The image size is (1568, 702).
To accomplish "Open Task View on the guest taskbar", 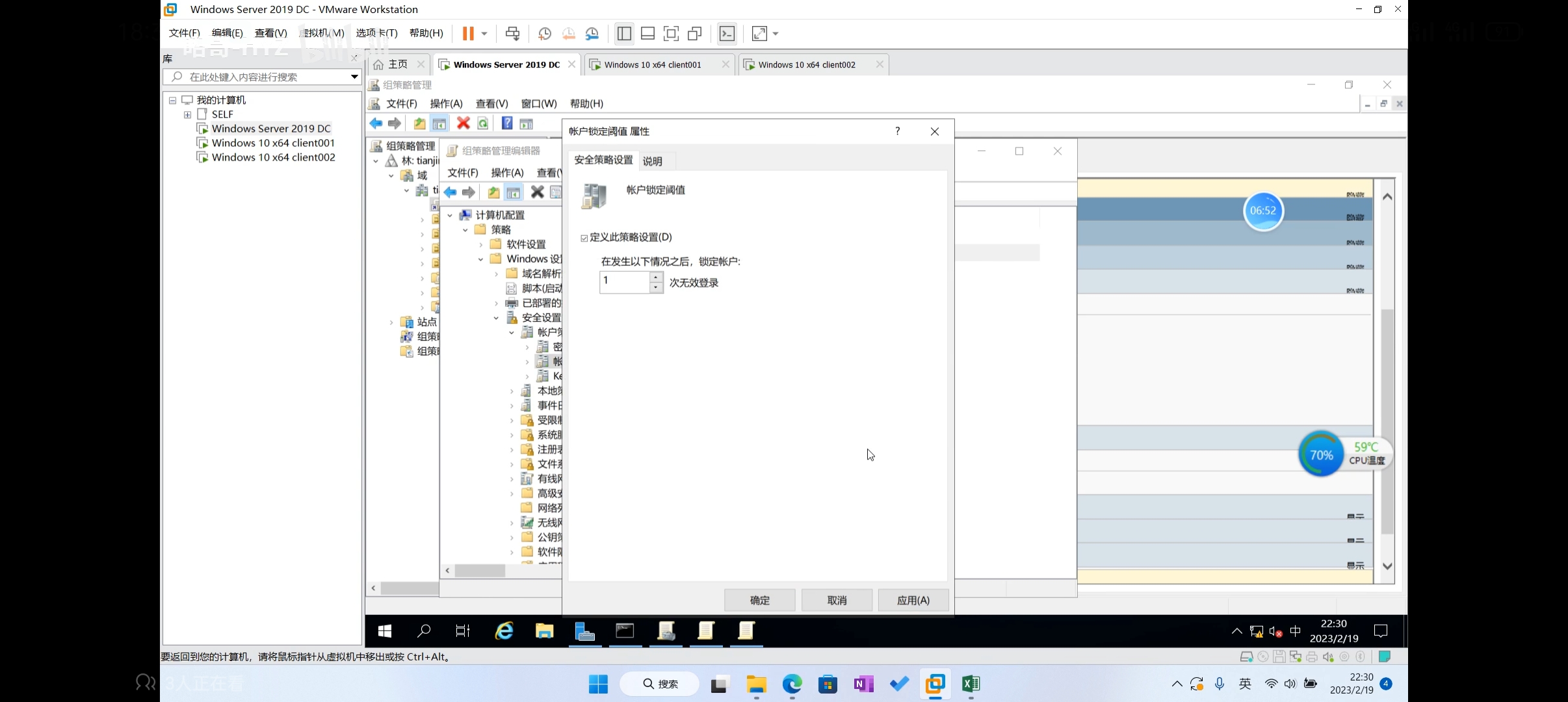I will pyautogui.click(x=463, y=631).
